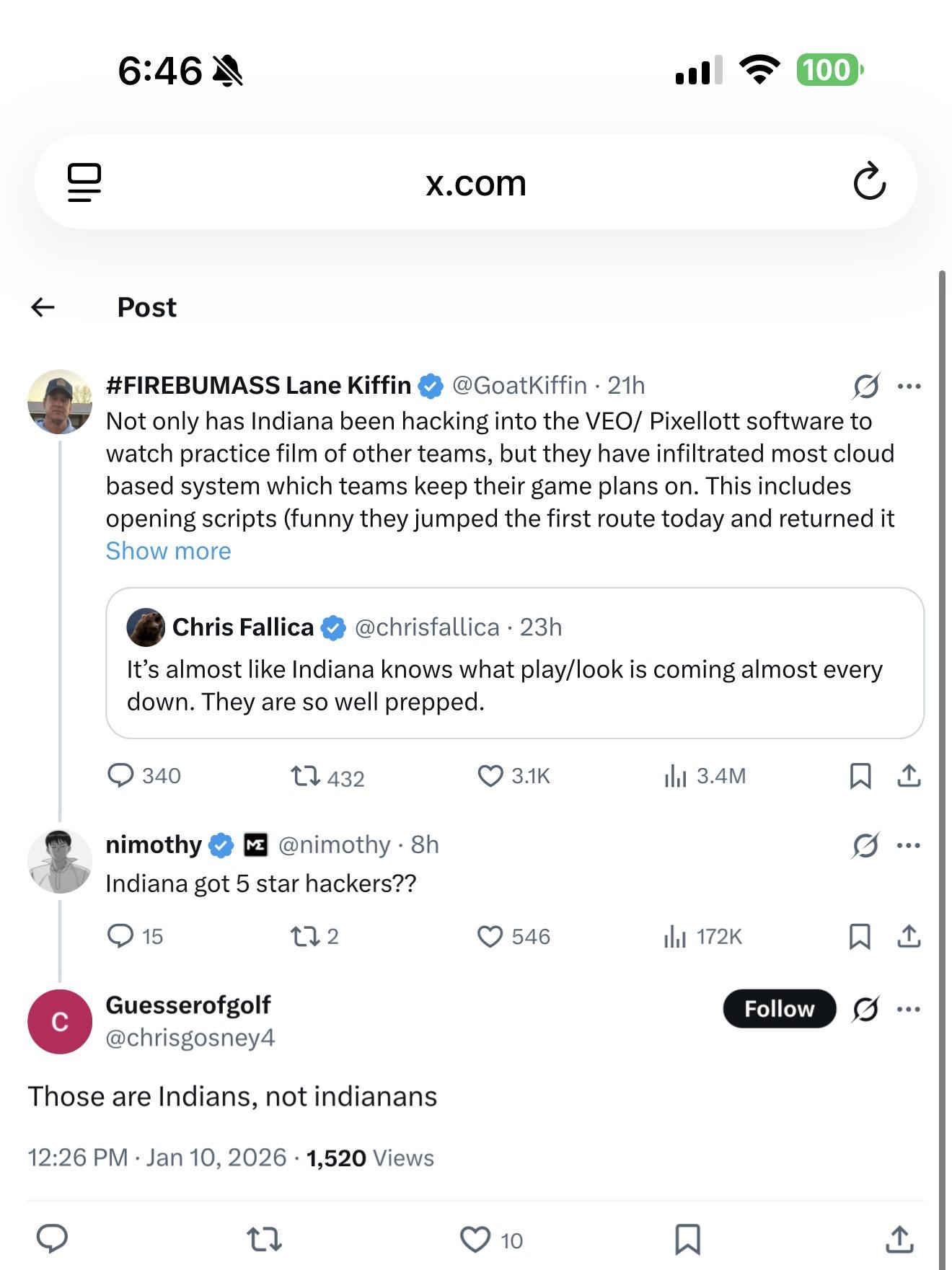View analytics showing 172K views
Viewport: 952px width, 1270px height.
[x=674, y=936]
